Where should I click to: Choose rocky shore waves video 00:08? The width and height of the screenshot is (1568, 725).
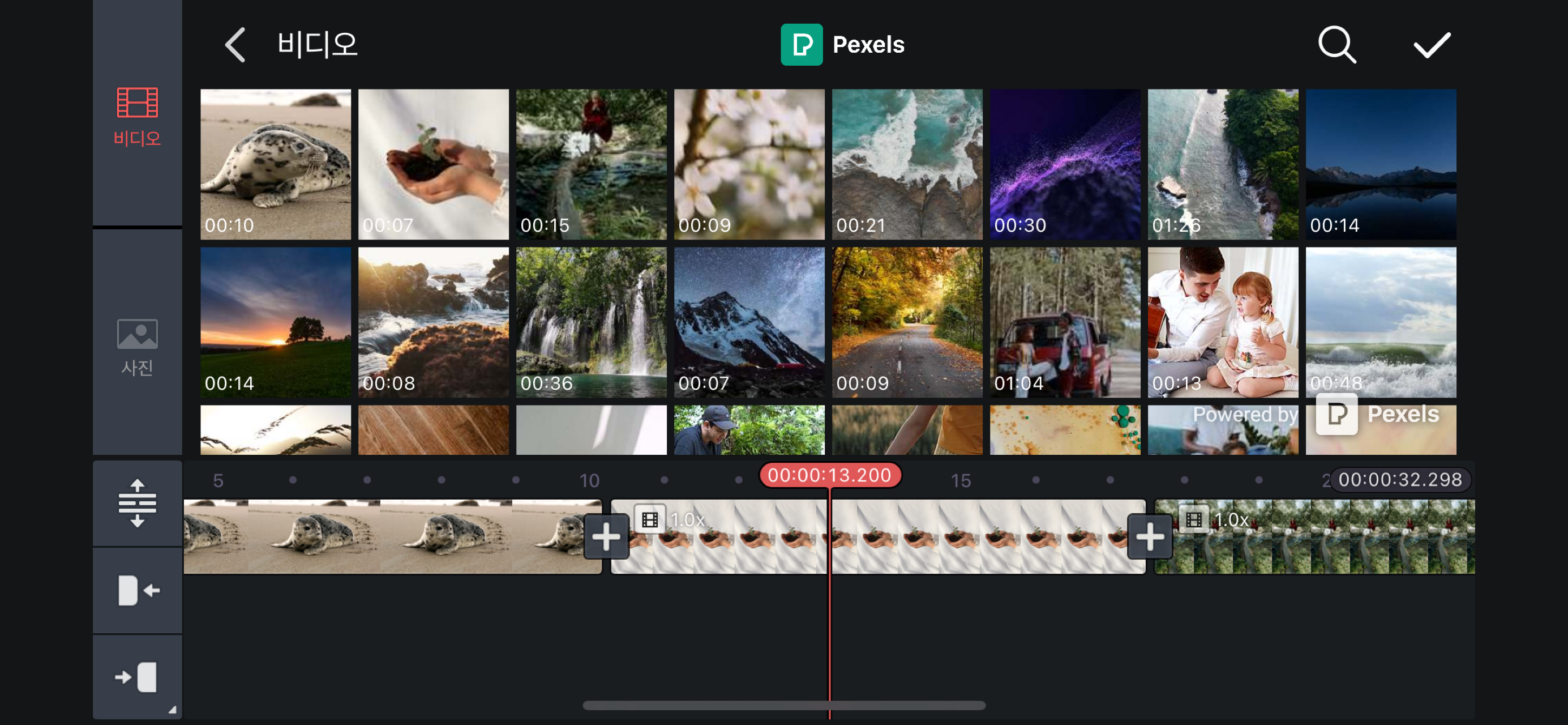point(434,322)
